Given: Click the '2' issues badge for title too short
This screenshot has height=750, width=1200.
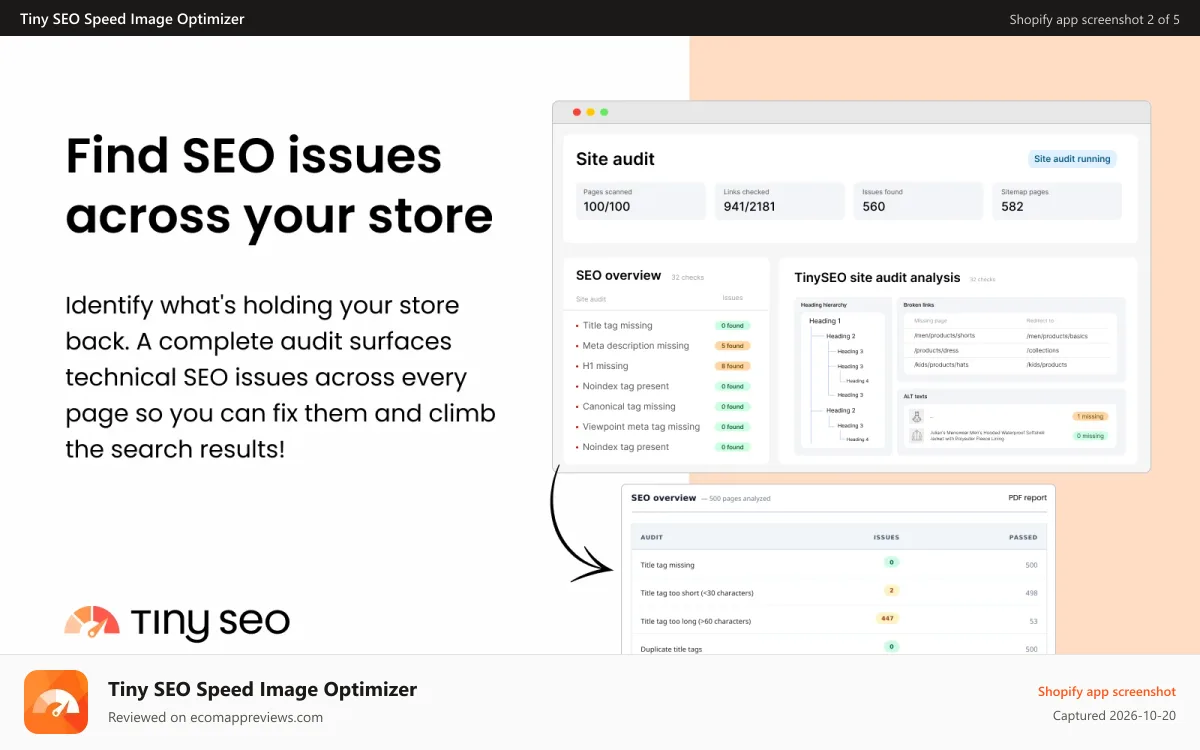Looking at the screenshot, I should [x=891, y=590].
